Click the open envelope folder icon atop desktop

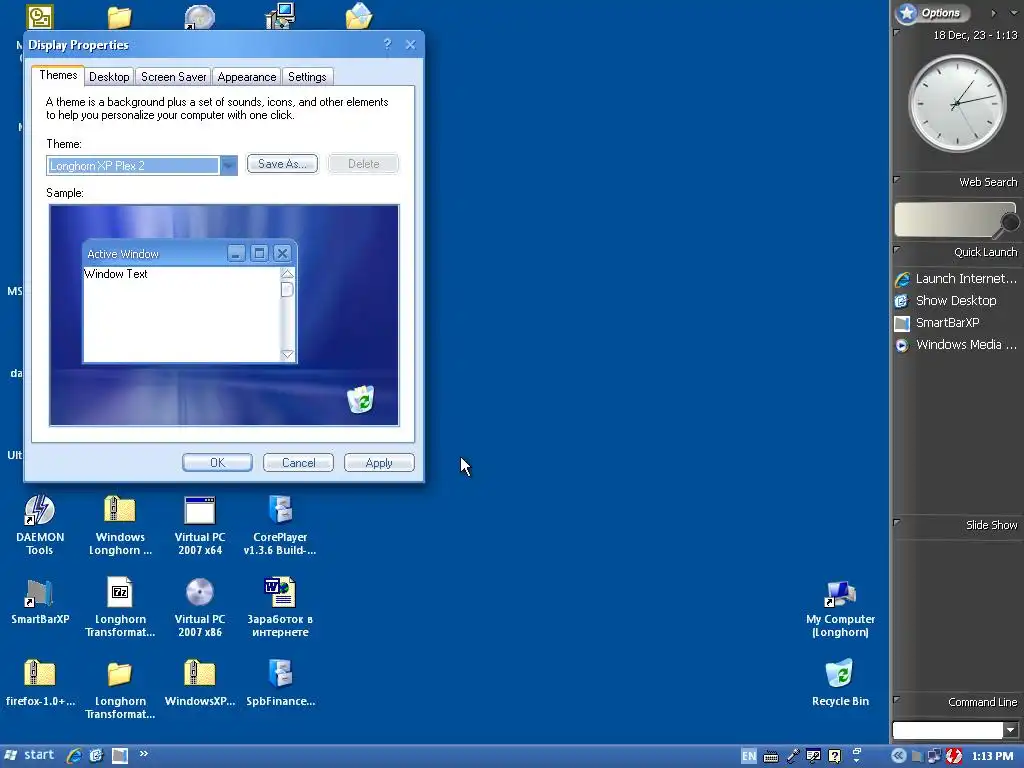[359, 16]
